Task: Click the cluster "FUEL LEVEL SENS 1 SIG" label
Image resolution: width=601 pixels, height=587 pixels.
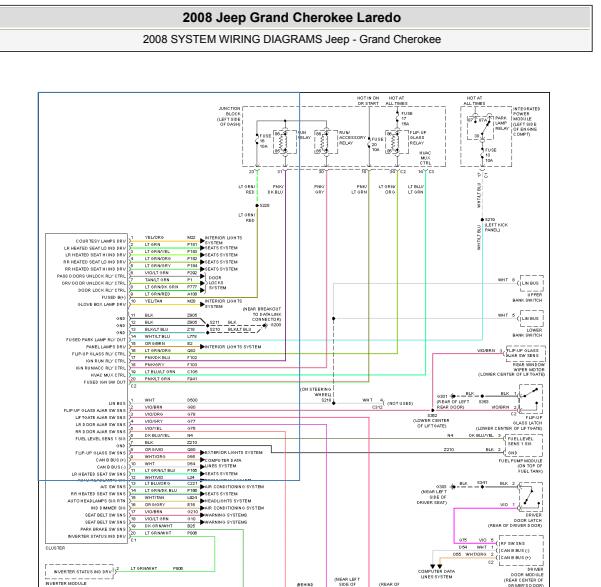Action: point(100,439)
